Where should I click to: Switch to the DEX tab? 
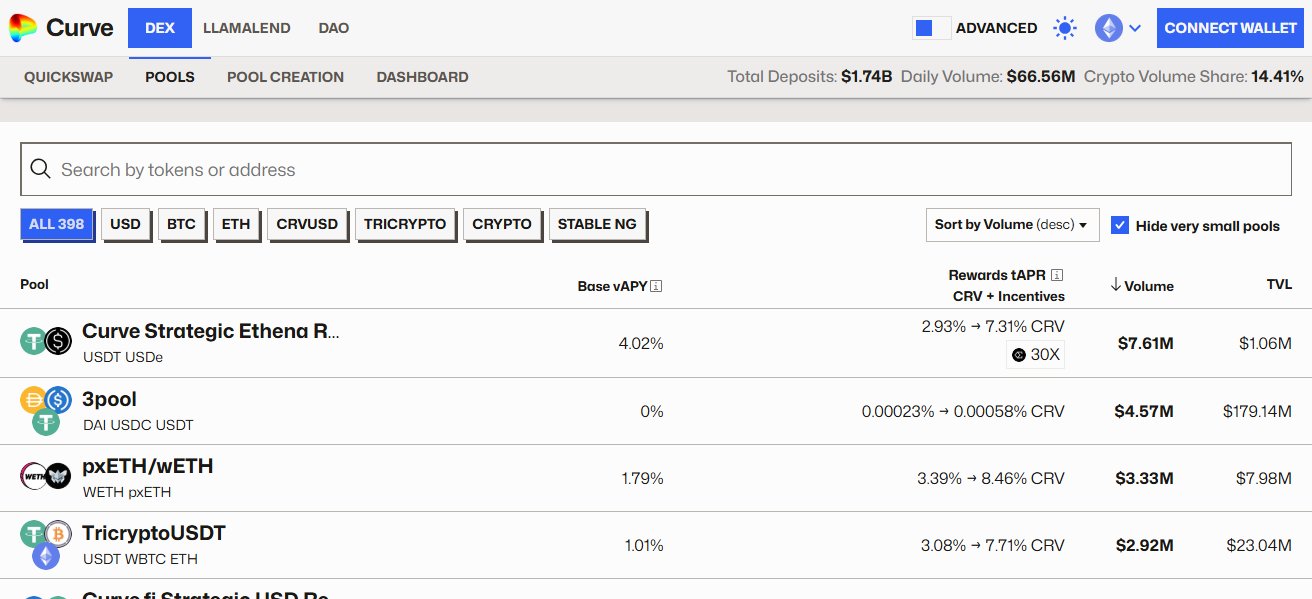click(x=160, y=28)
